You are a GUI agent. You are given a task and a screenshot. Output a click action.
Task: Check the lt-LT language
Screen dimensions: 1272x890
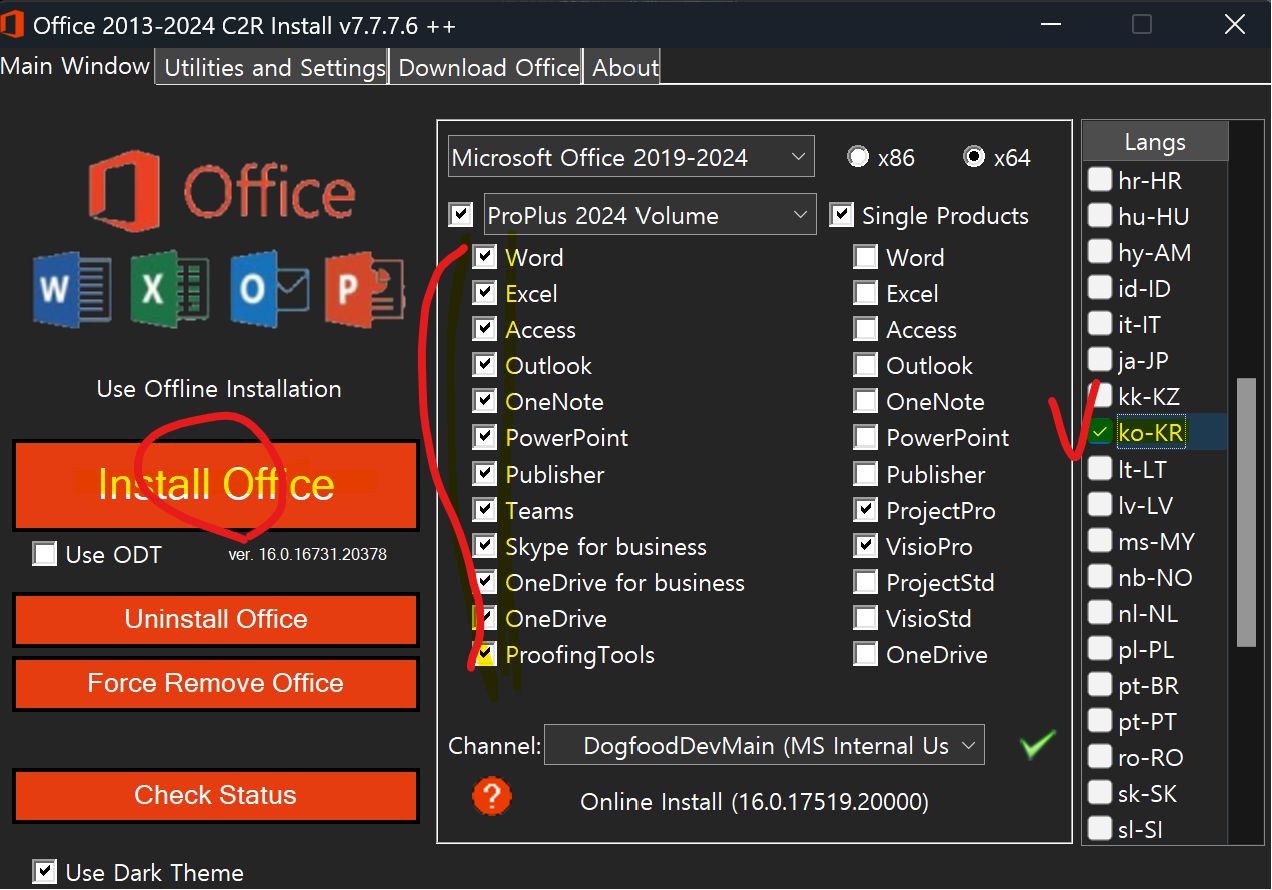(1100, 469)
